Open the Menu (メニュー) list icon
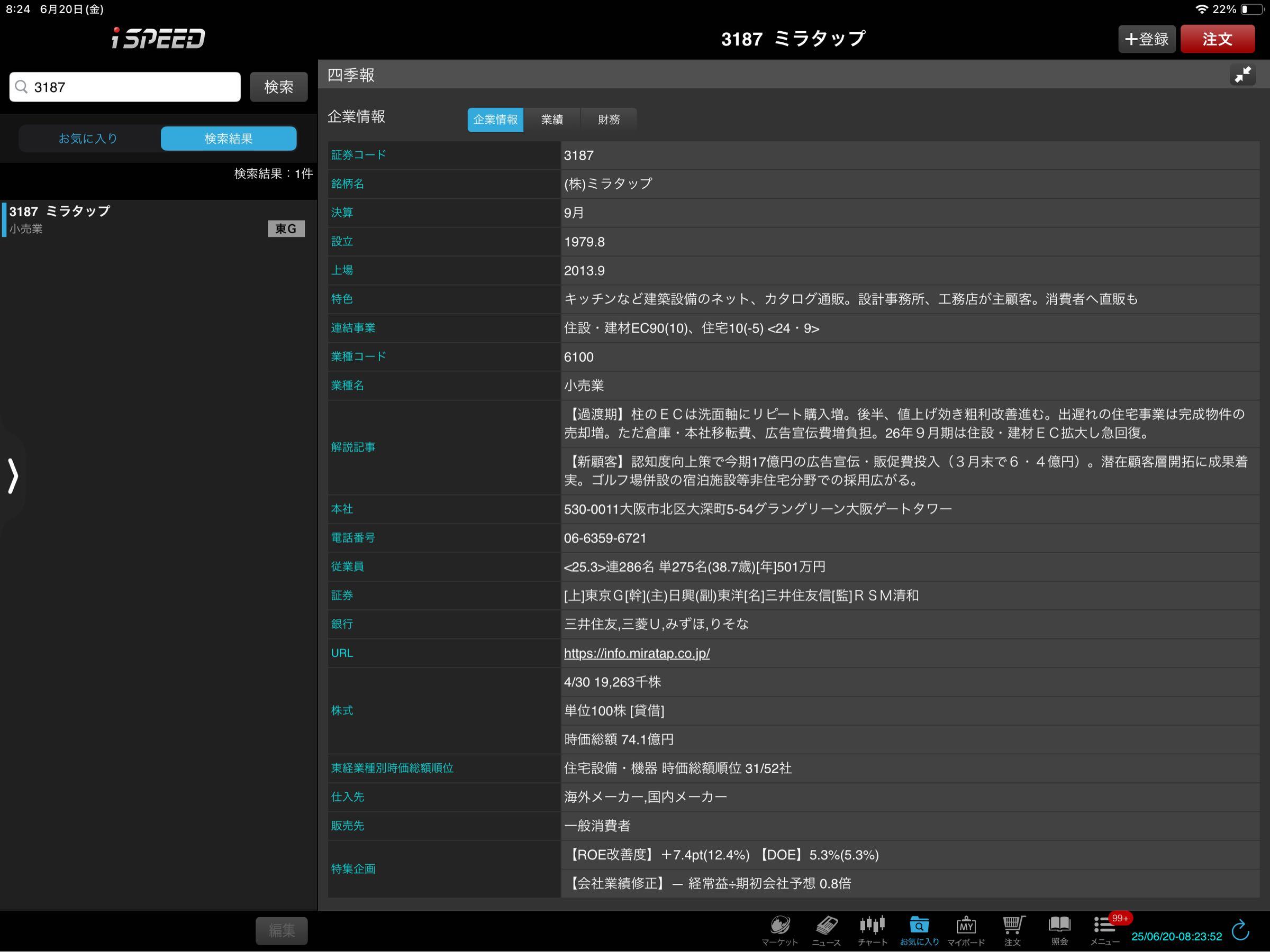Screen dimensions: 1270x952 point(1105,930)
